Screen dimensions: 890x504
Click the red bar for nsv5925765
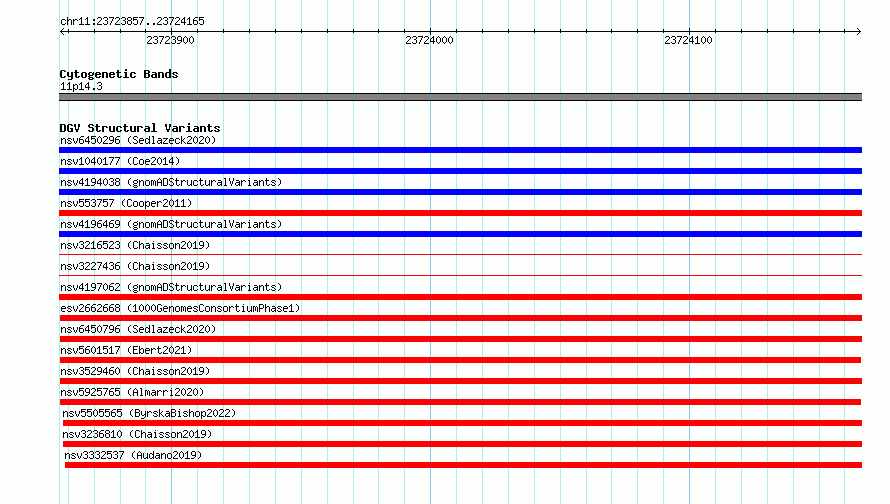tap(460, 402)
